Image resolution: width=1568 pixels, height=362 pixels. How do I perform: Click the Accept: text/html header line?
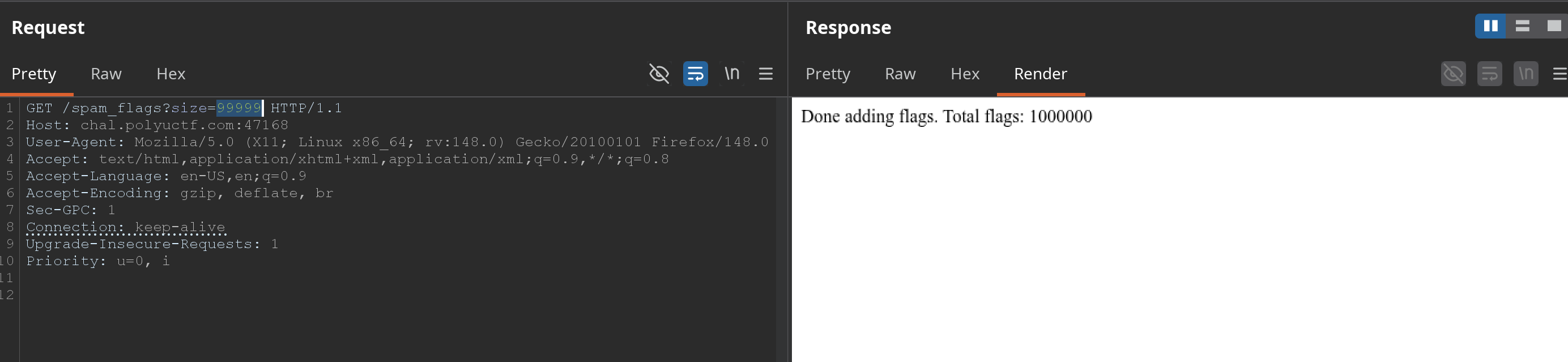pos(348,159)
